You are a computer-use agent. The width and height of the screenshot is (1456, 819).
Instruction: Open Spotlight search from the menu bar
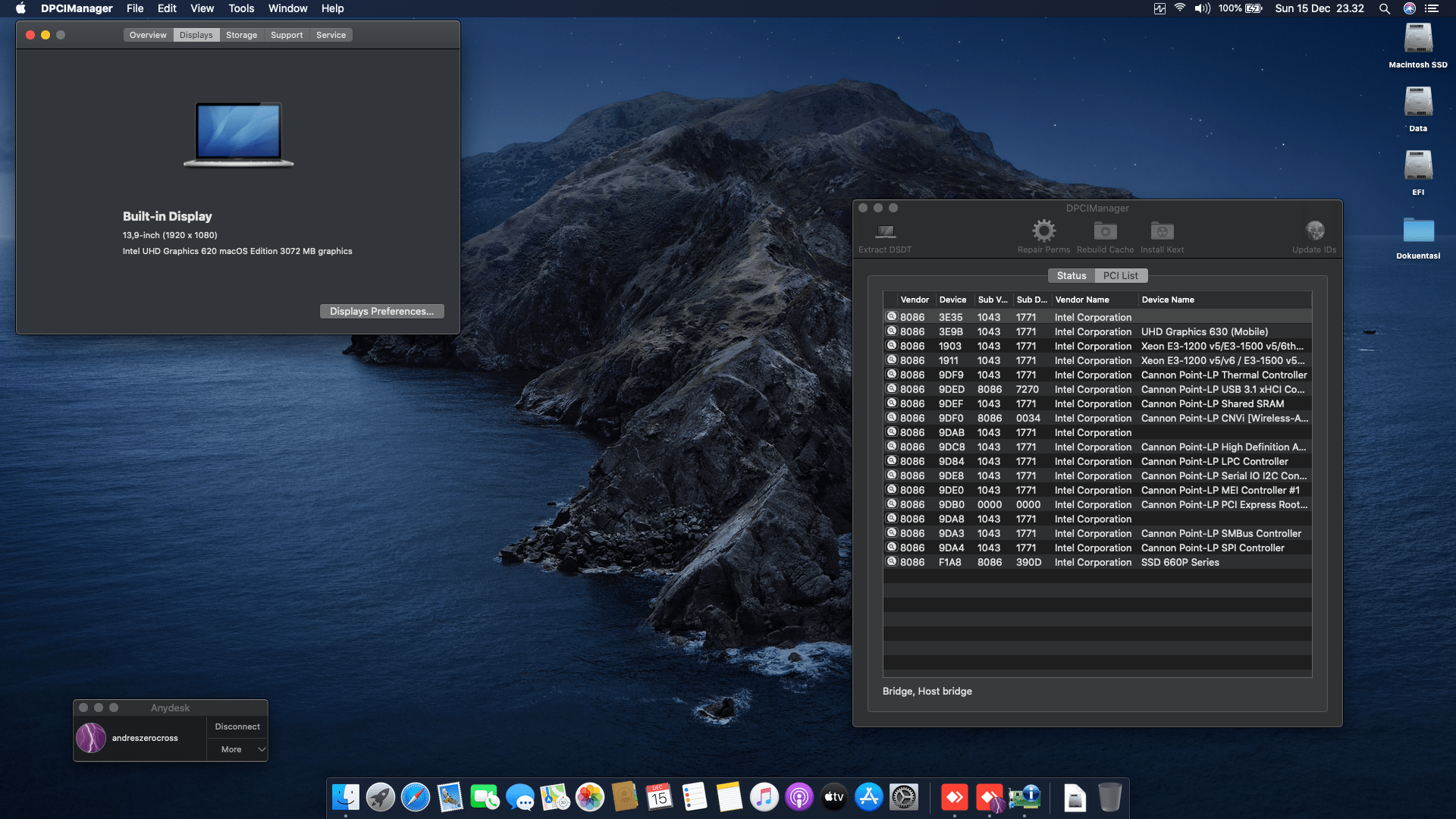[x=1384, y=8]
